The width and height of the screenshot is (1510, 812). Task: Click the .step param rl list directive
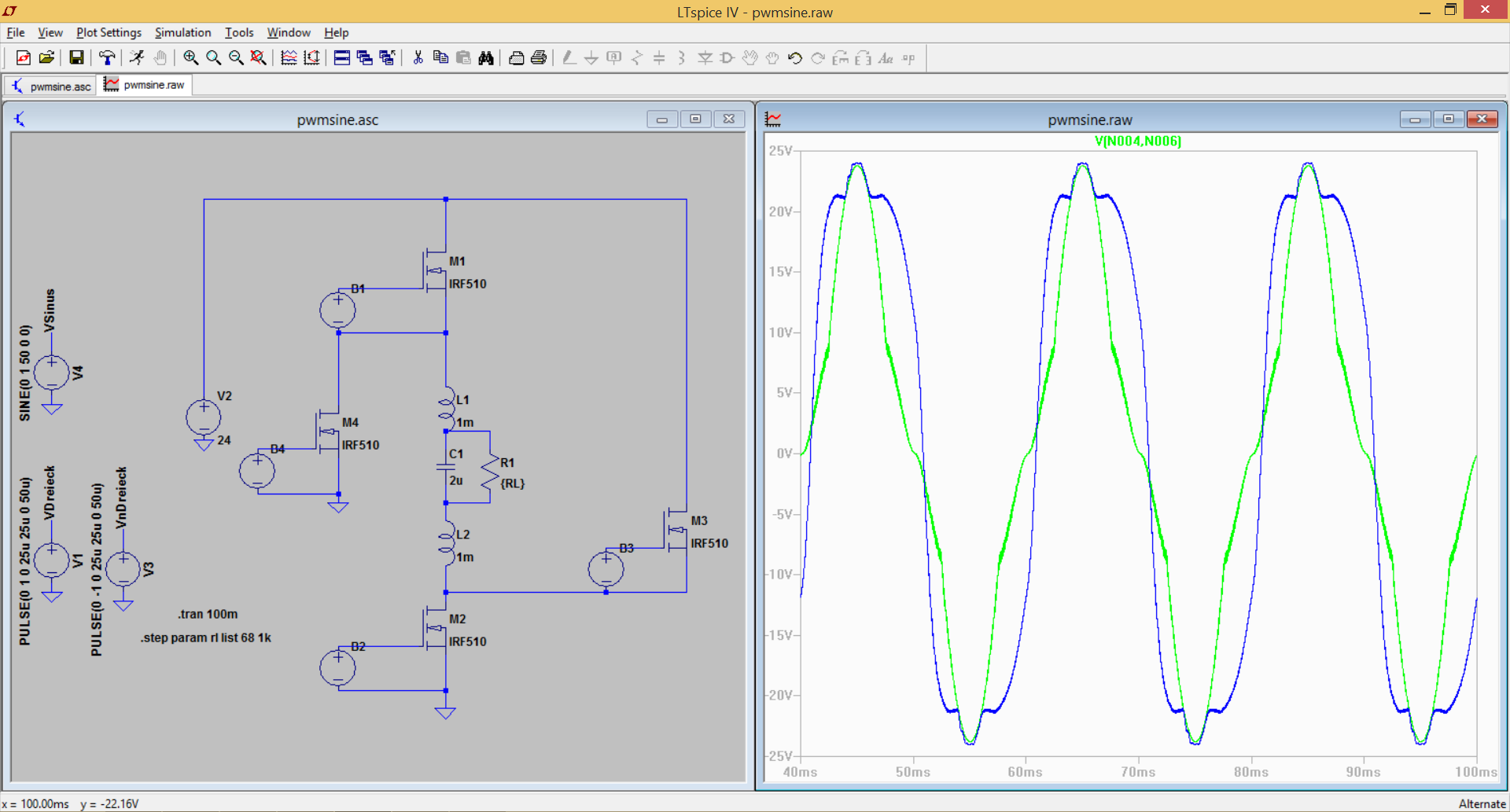tap(206, 637)
